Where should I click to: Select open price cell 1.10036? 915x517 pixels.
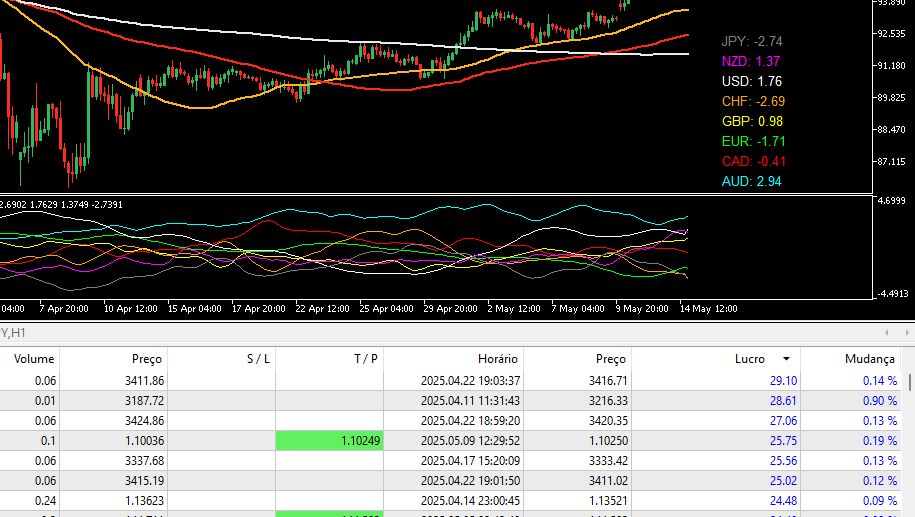145,441
